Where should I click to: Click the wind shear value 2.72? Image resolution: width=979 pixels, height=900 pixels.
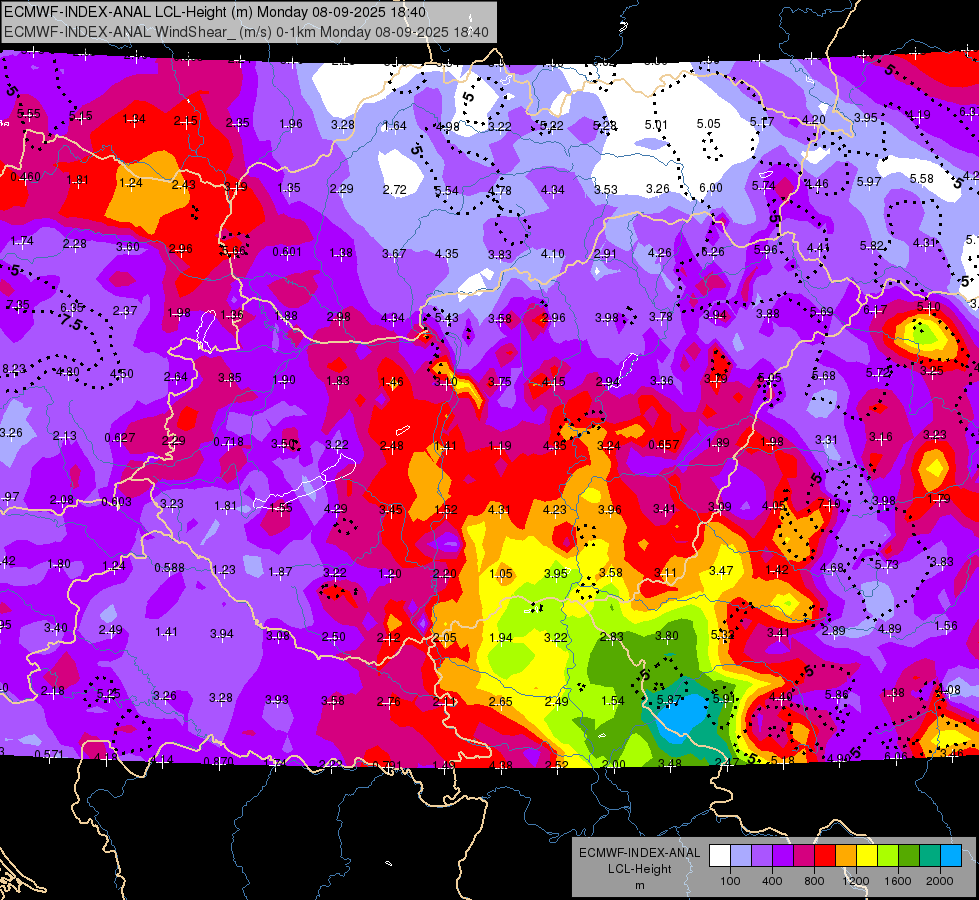(394, 189)
